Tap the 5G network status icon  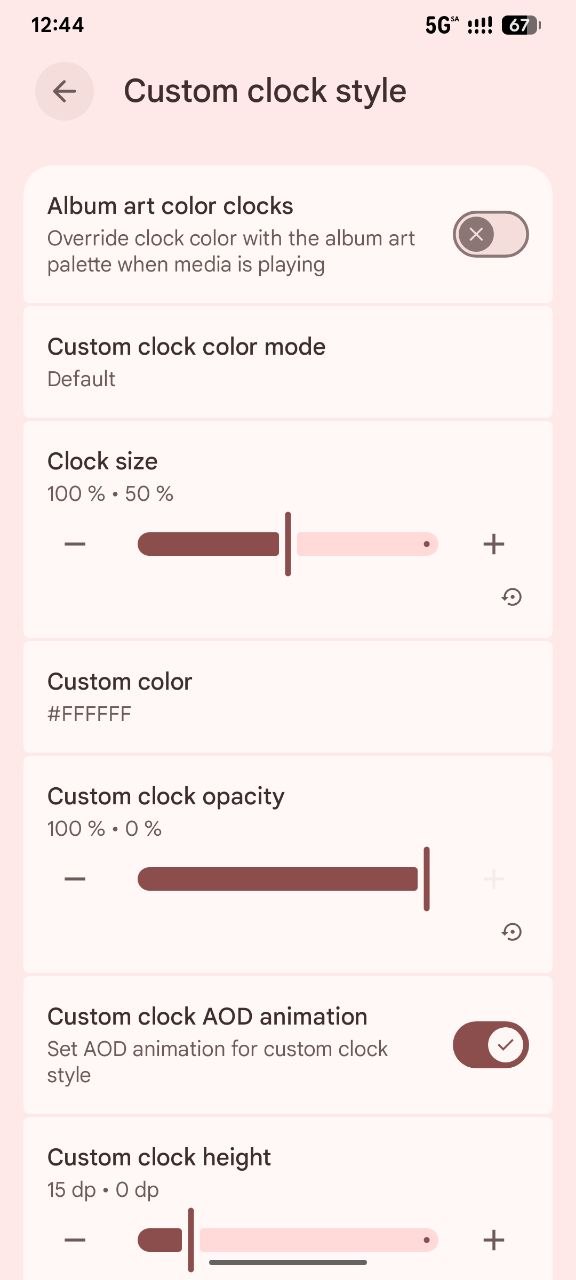coord(441,25)
